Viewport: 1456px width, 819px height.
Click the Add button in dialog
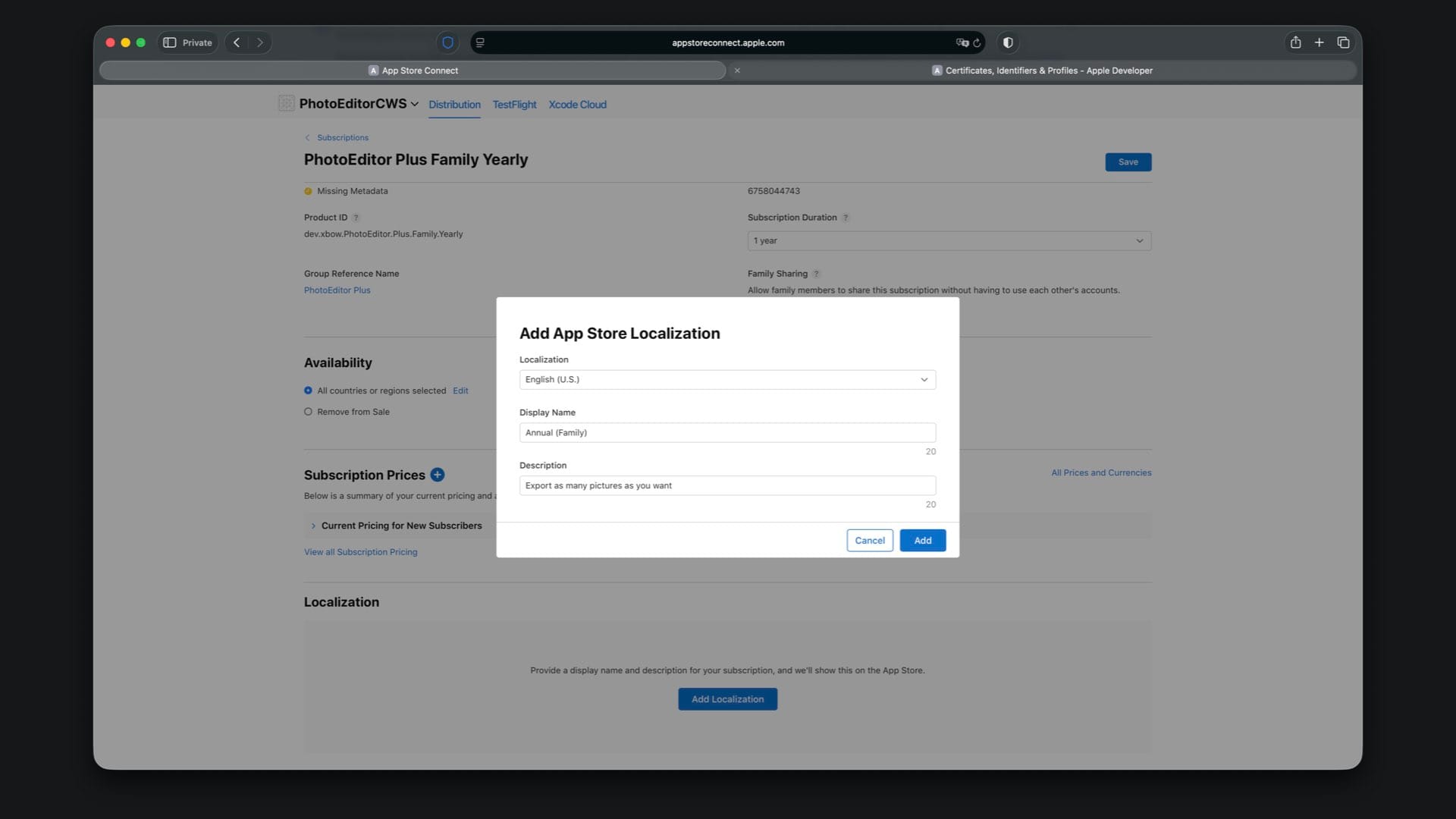[x=922, y=540]
